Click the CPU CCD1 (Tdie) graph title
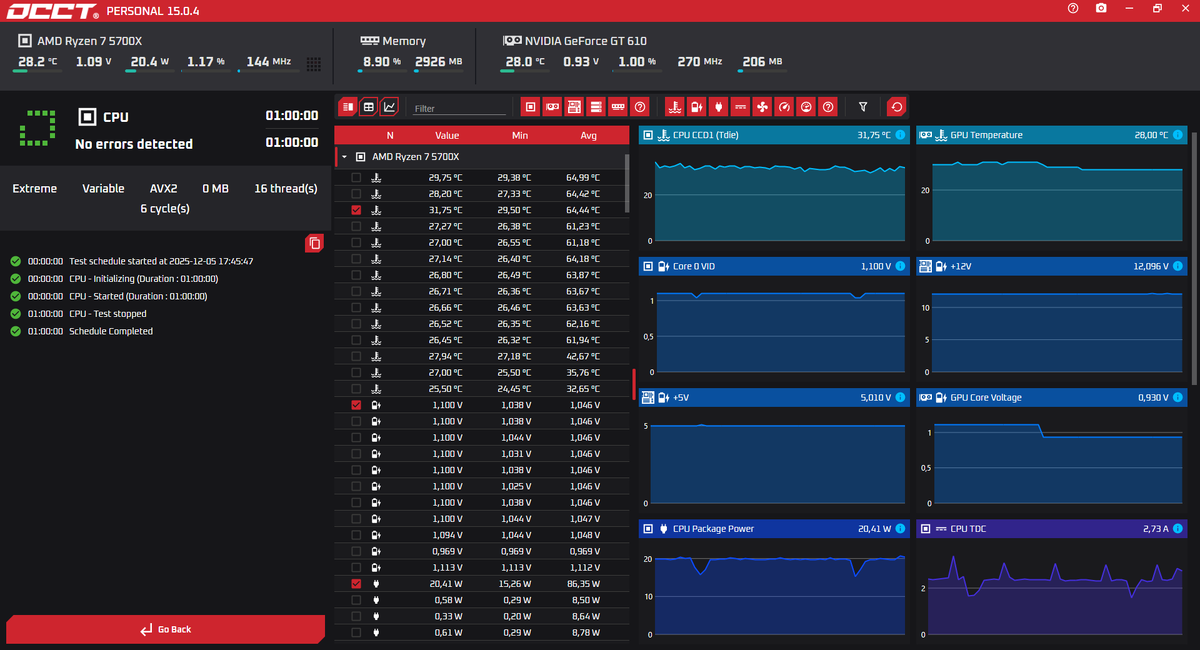Screen dimensions: 1200x650 pyautogui.click(x=706, y=135)
